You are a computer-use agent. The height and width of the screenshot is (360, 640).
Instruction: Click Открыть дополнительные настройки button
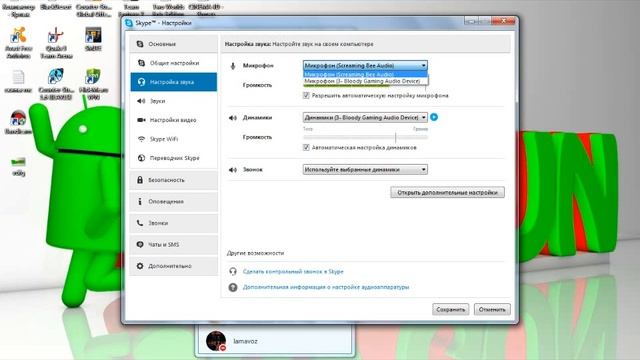click(x=447, y=193)
